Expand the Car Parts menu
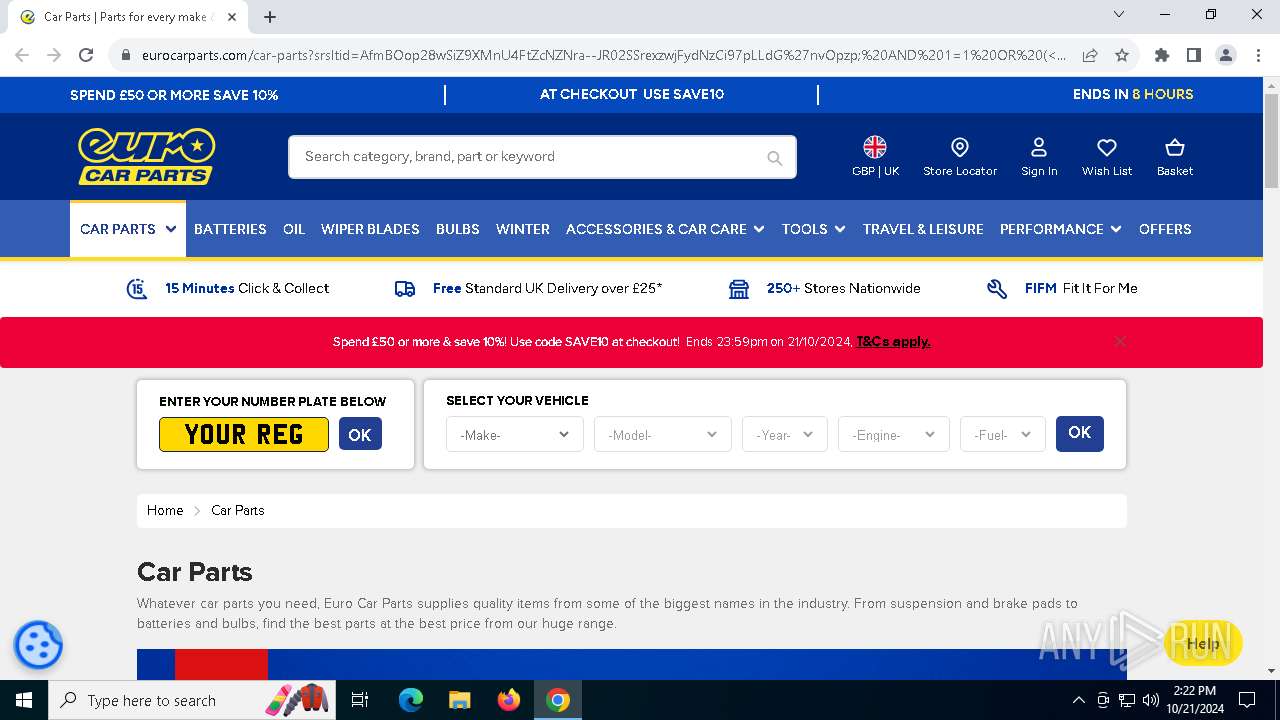 tap(128, 229)
